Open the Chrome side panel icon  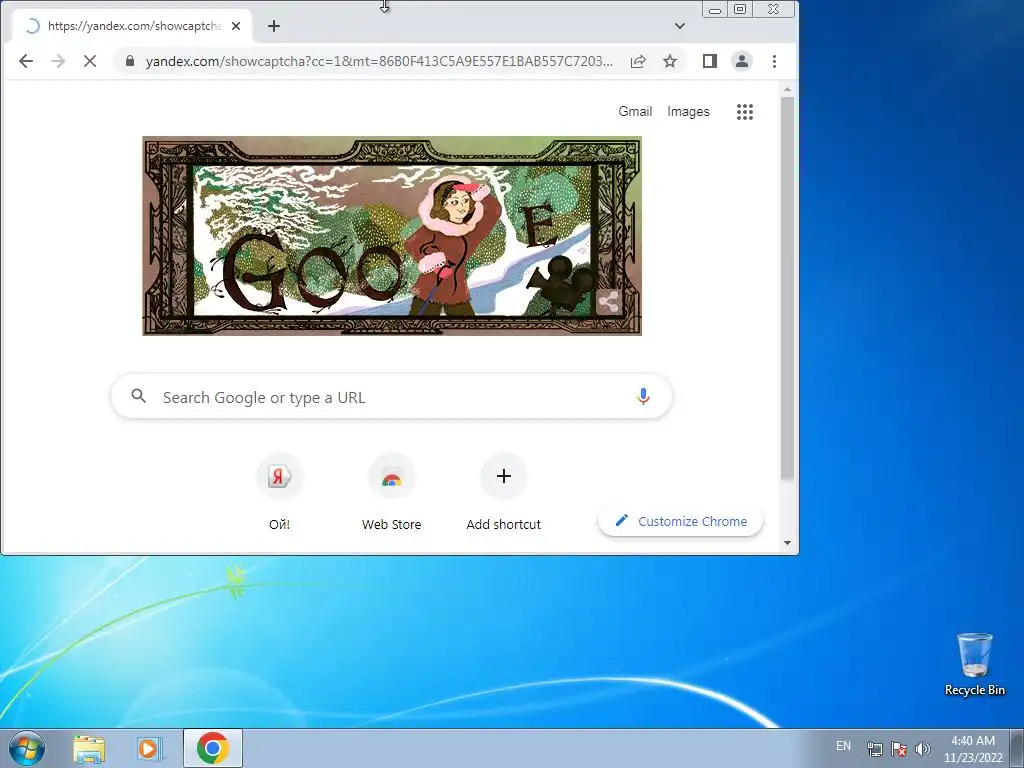coord(710,61)
